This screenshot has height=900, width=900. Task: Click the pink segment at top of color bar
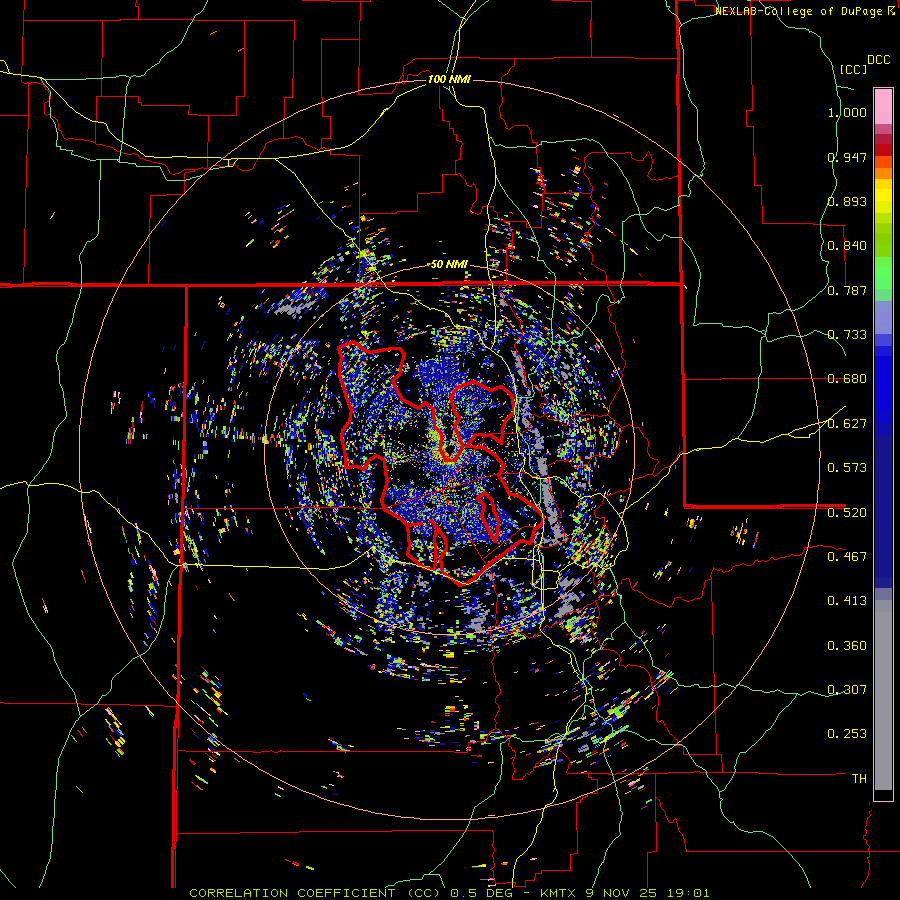pyautogui.click(x=883, y=106)
